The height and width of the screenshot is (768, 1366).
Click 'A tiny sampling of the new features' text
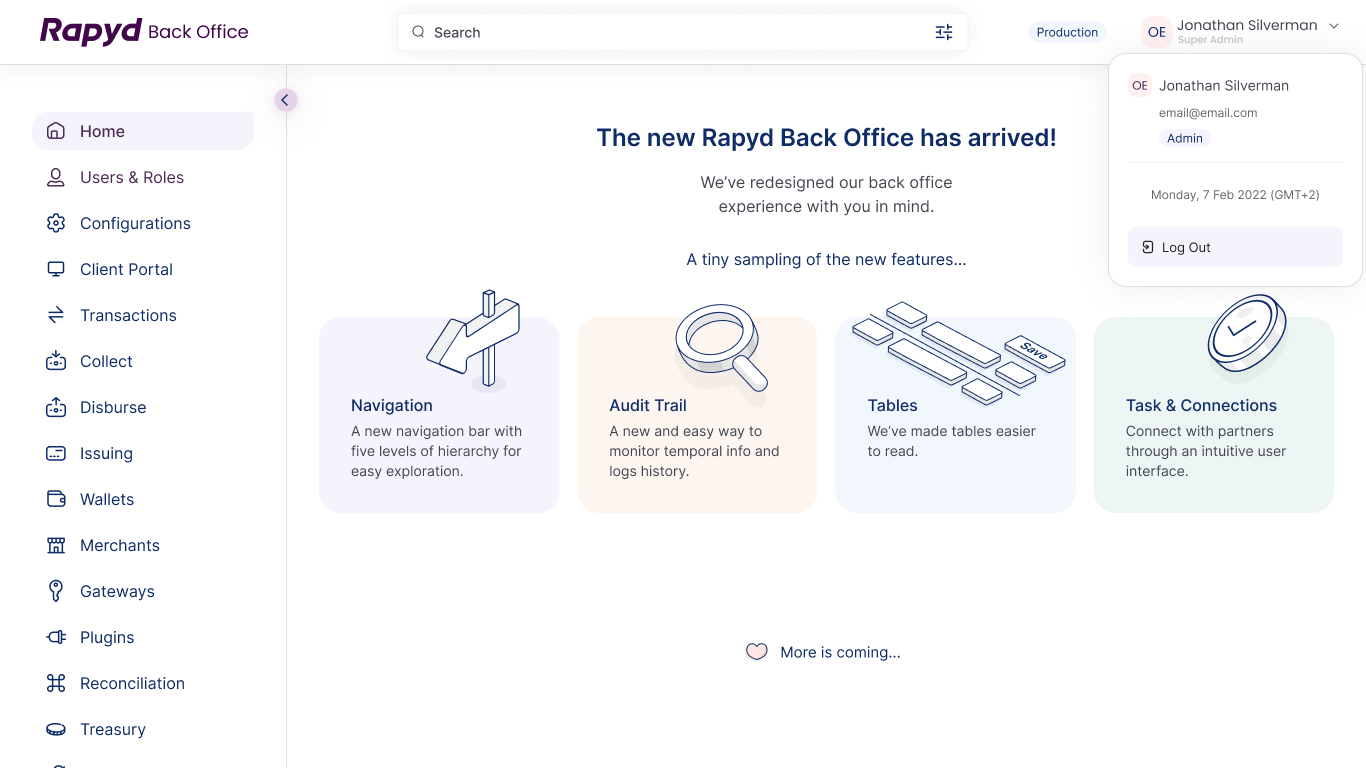tap(826, 259)
